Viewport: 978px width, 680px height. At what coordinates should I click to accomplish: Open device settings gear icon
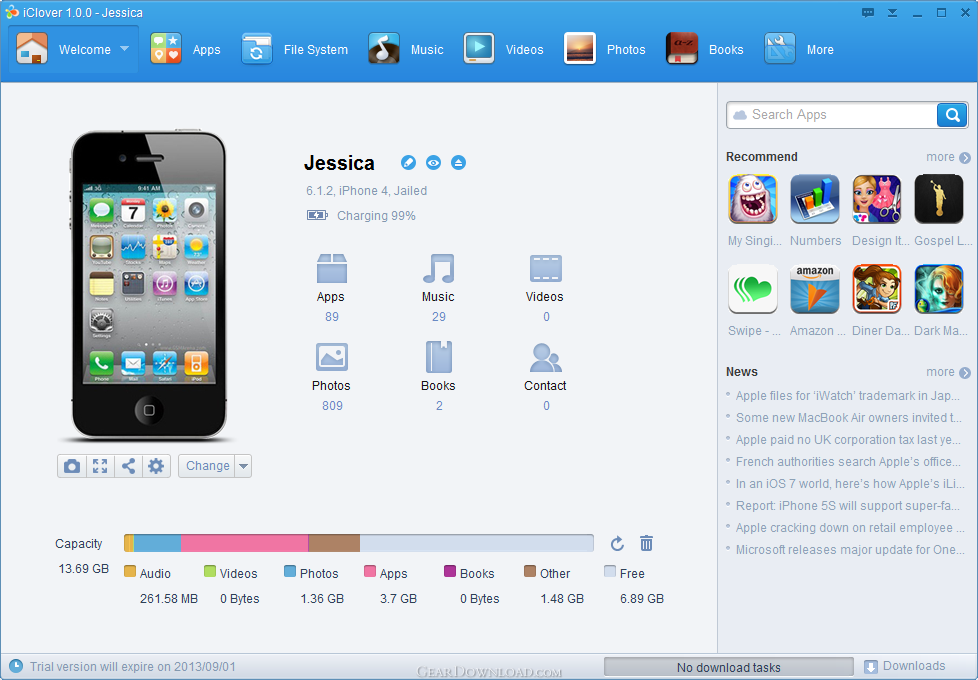pos(156,466)
